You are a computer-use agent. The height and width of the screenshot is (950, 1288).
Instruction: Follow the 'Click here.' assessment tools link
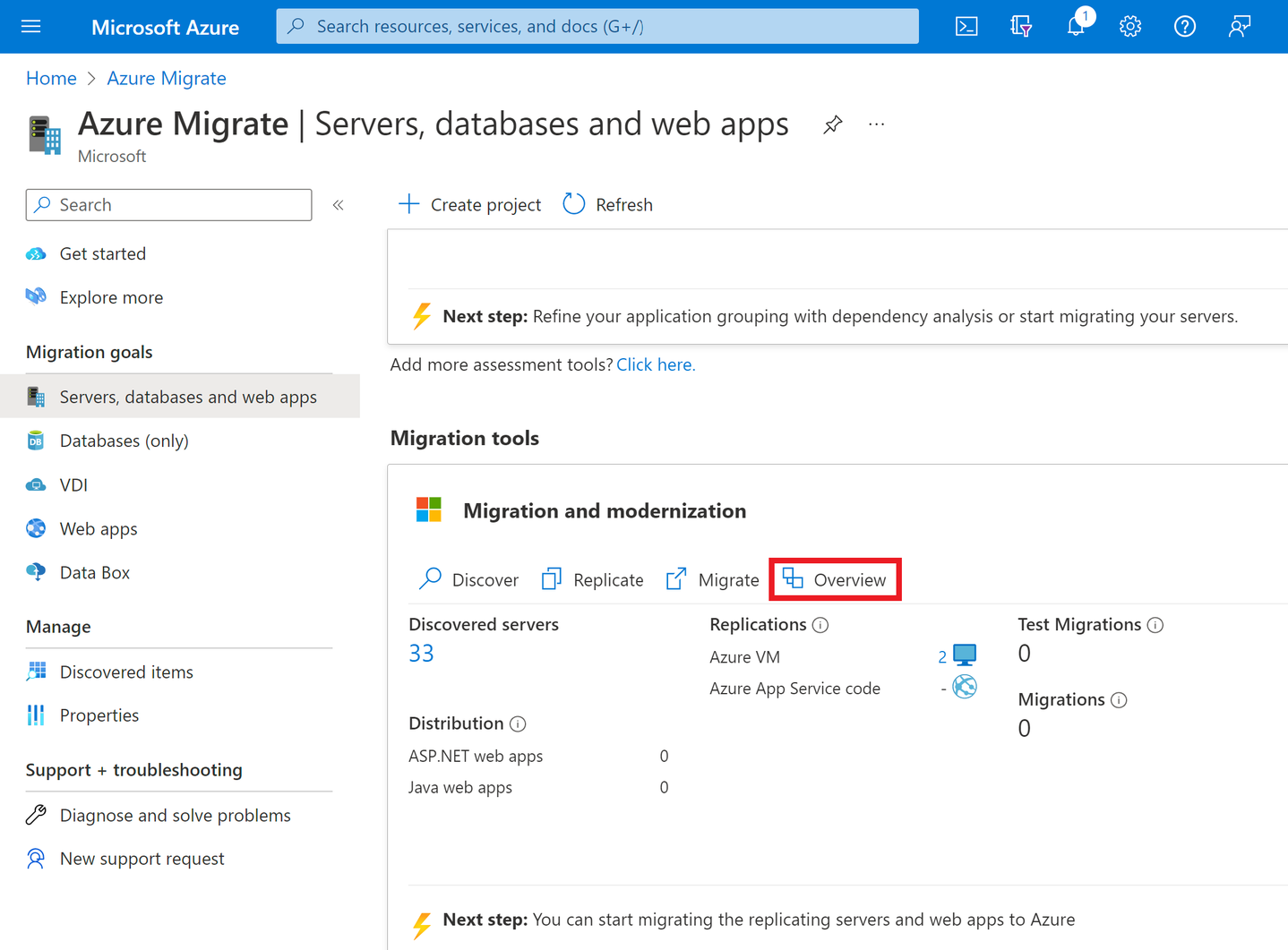pyautogui.click(x=656, y=364)
